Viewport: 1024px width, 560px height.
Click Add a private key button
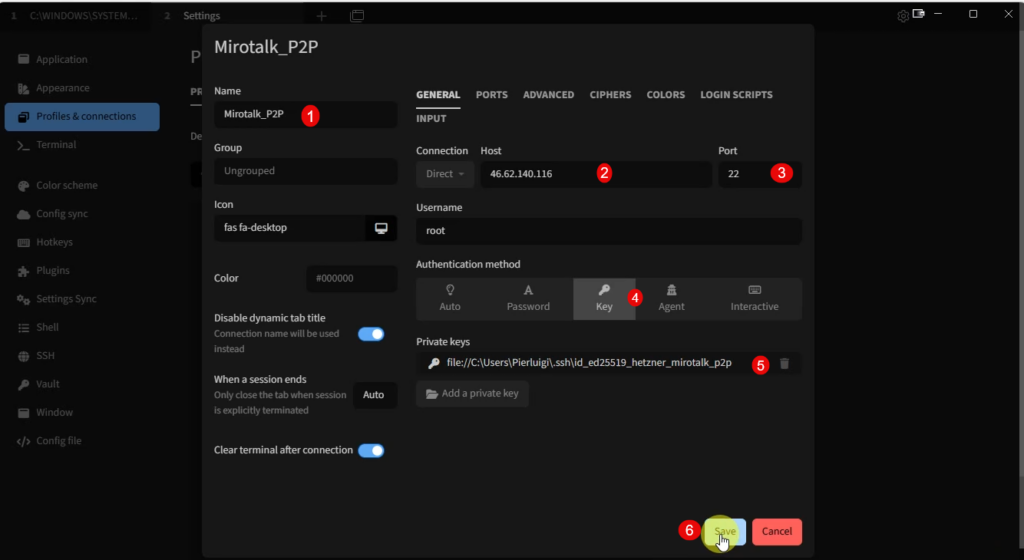pyautogui.click(x=473, y=394)
